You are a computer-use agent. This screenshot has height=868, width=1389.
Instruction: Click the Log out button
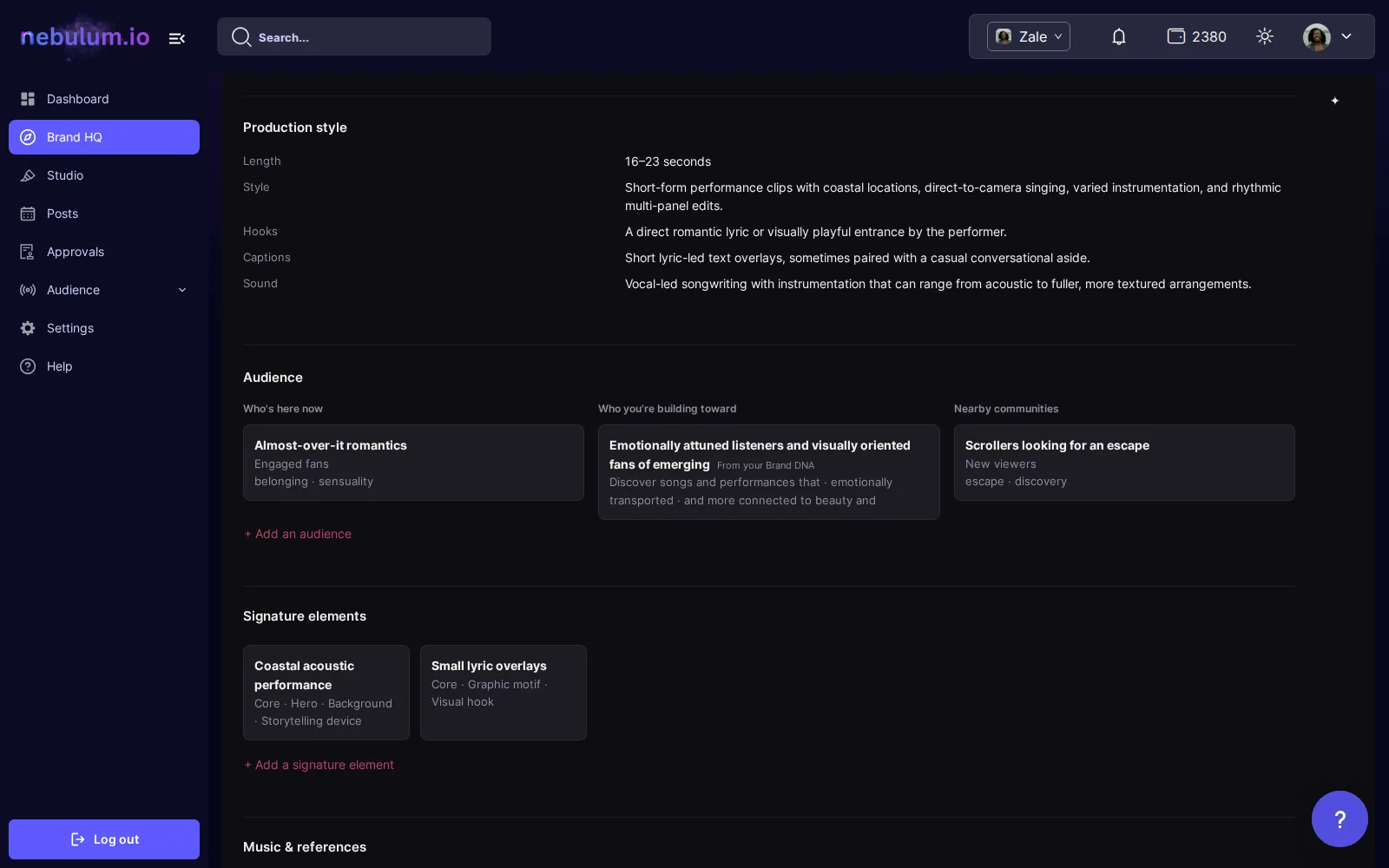[104, 839]
